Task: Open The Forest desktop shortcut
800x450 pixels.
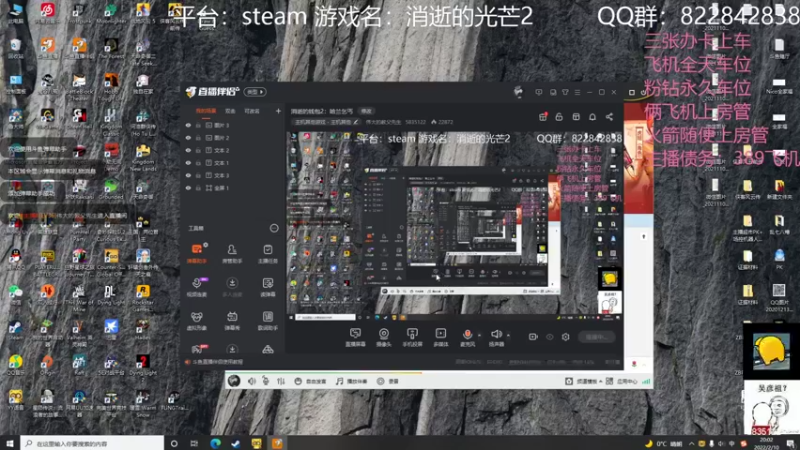Action: (x=111, y=49)
